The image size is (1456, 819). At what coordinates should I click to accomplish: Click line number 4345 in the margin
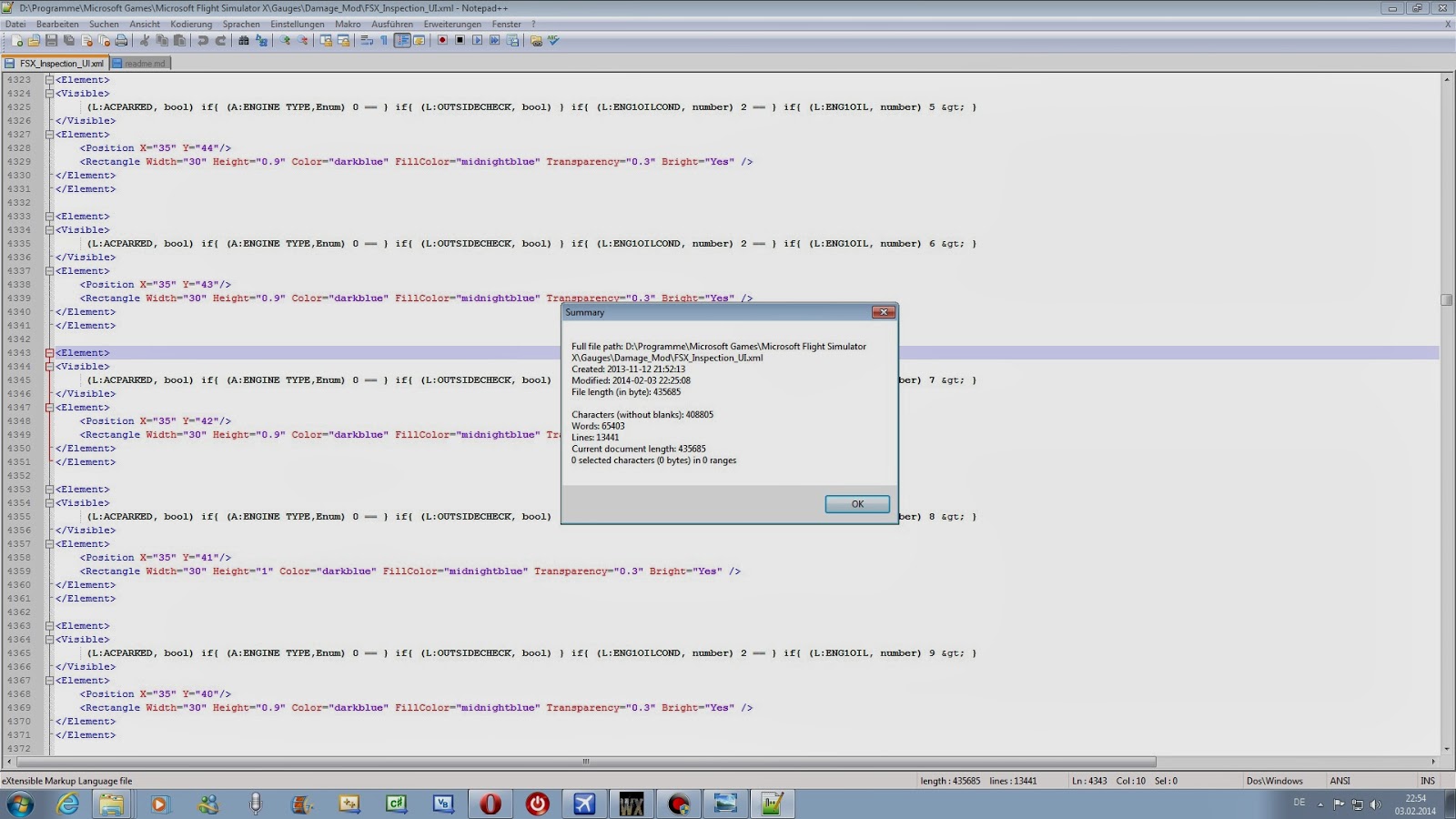[19, 380]
